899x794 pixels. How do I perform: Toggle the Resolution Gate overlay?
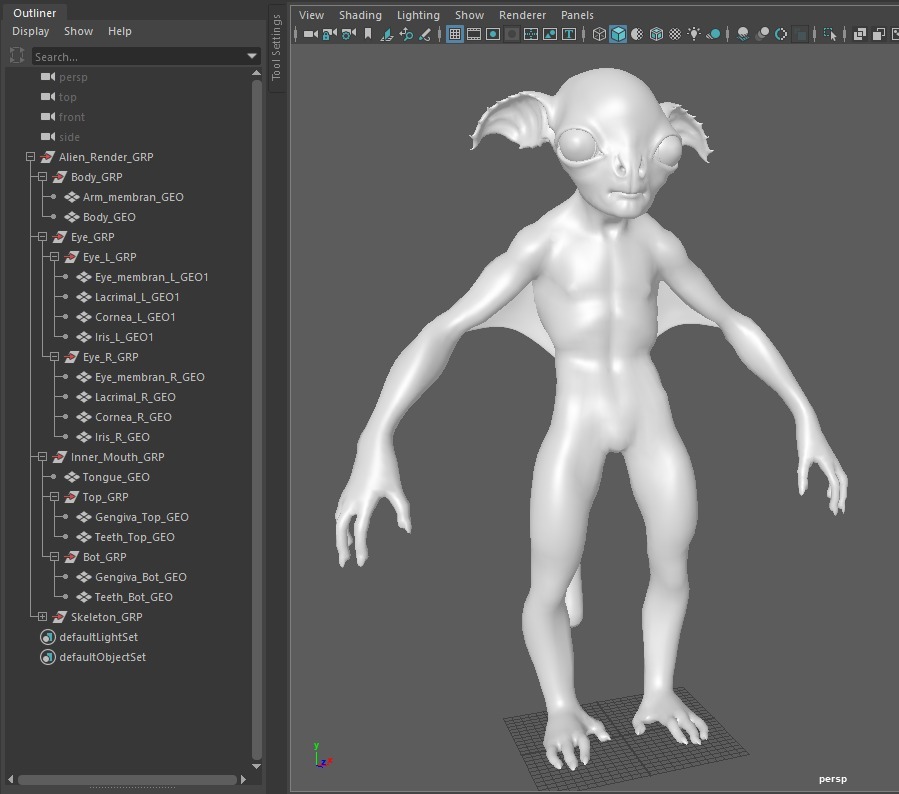click(x=493, y=34)
